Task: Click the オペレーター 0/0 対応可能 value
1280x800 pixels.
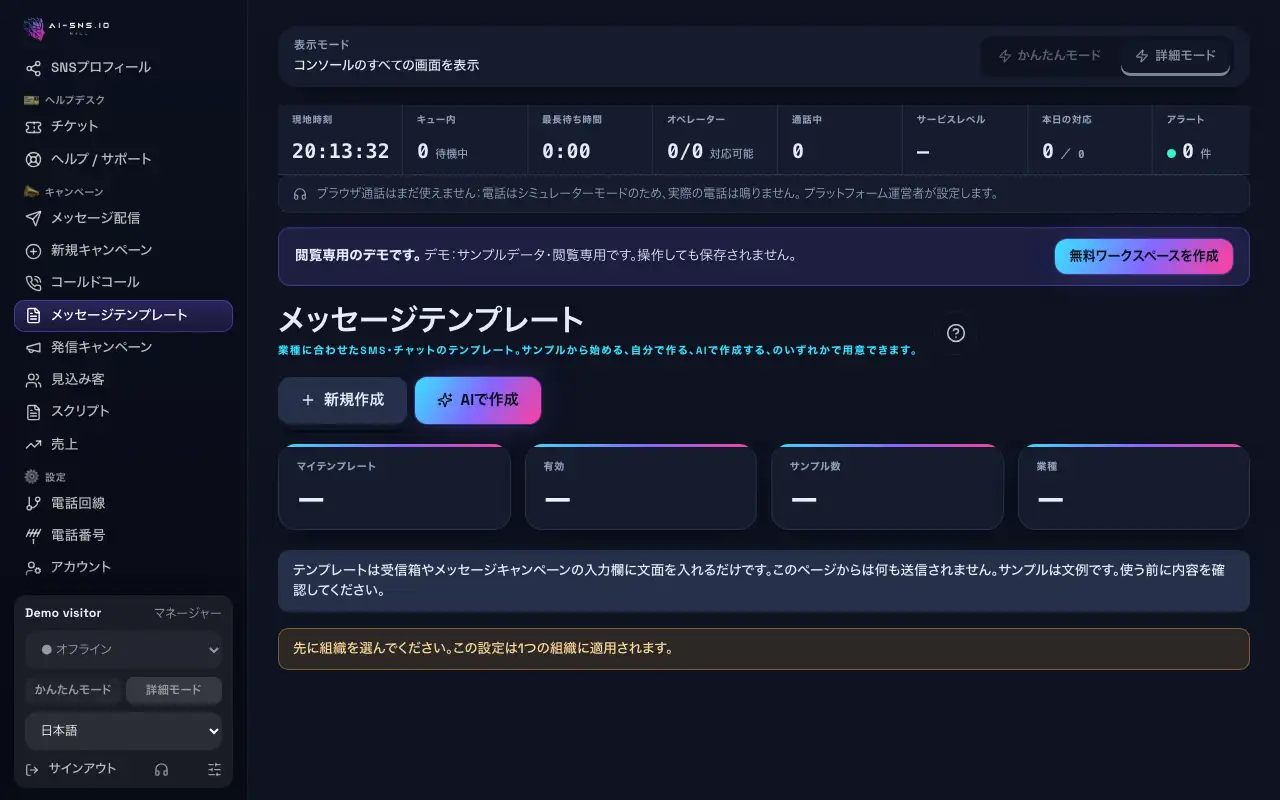Action: (710, 152)
